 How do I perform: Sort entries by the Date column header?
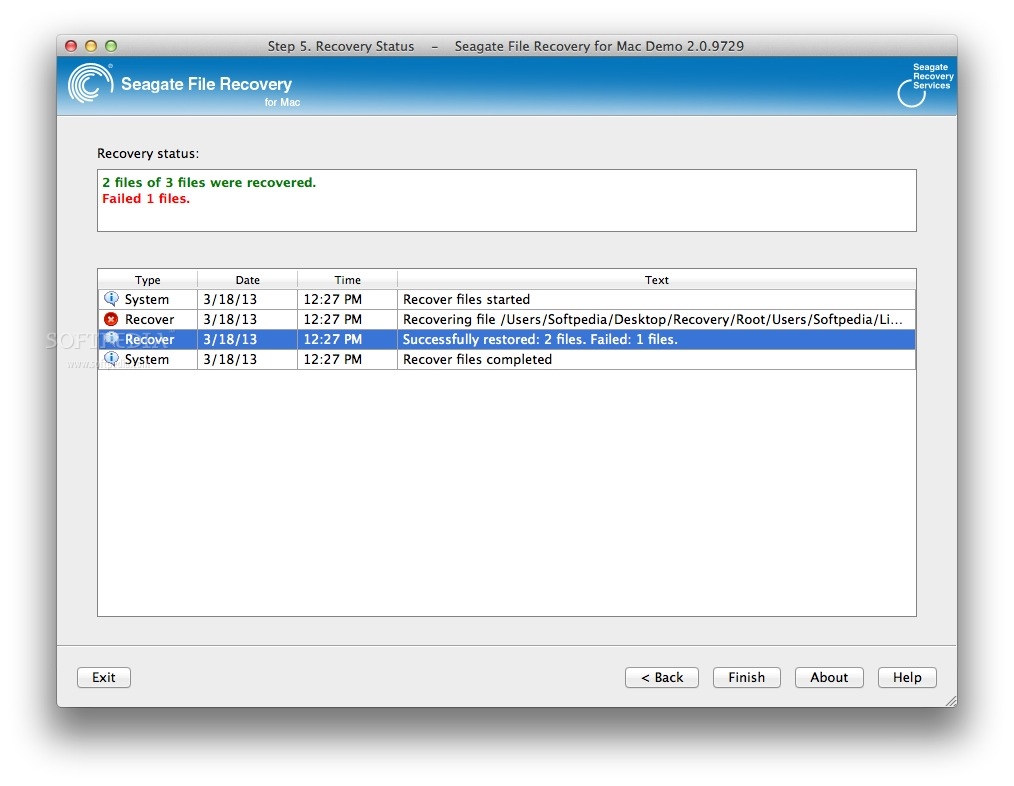[246, 280]
